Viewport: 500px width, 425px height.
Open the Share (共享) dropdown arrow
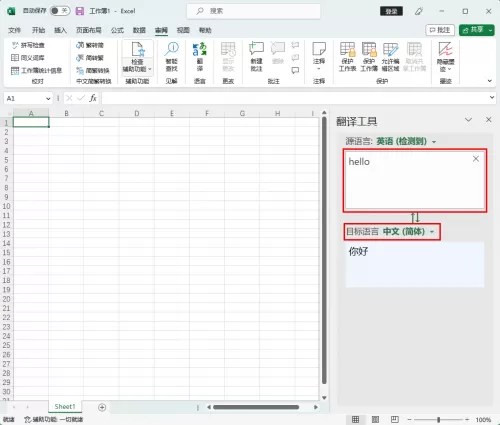490,30
